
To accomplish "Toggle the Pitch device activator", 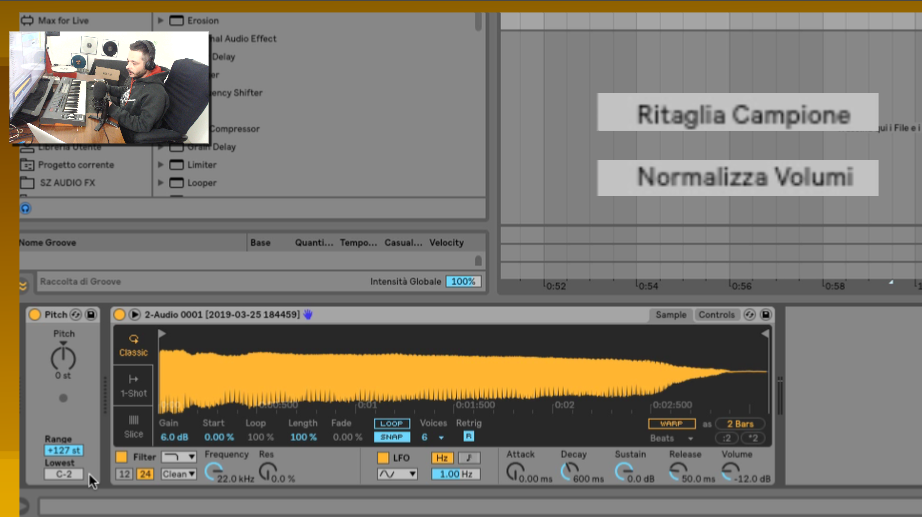I will (x=34, y=315).
